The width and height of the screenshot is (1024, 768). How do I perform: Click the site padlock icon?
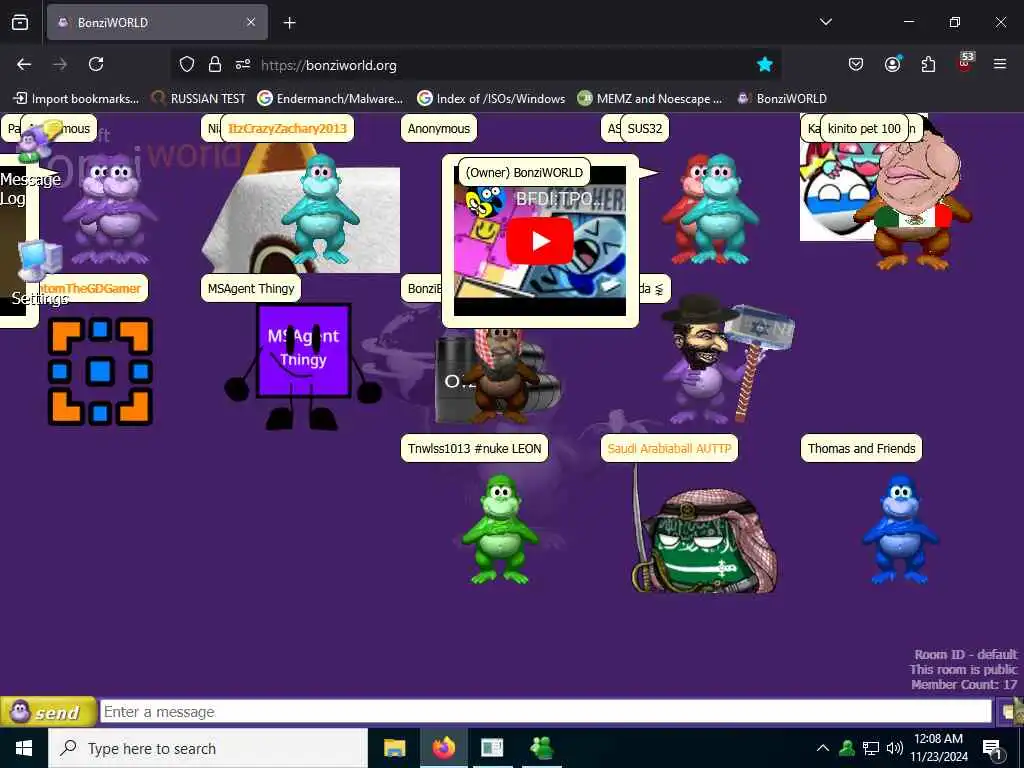point(214,65)
